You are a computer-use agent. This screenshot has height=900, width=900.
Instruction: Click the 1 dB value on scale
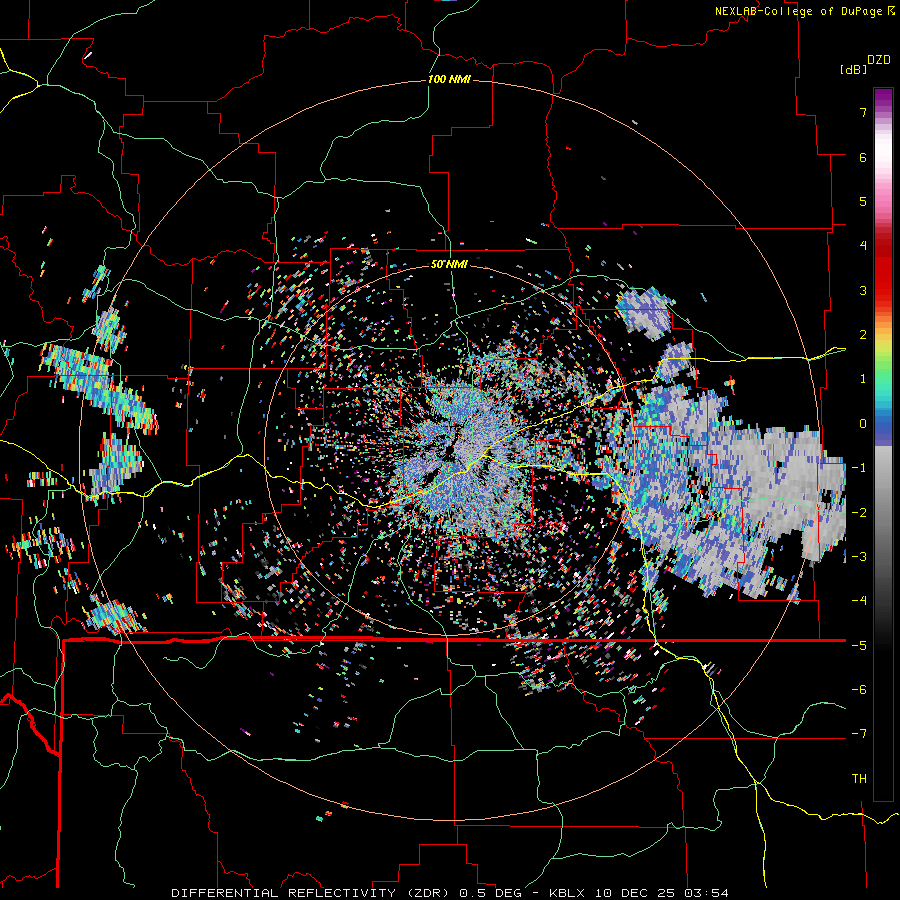[x=863, y=379]
